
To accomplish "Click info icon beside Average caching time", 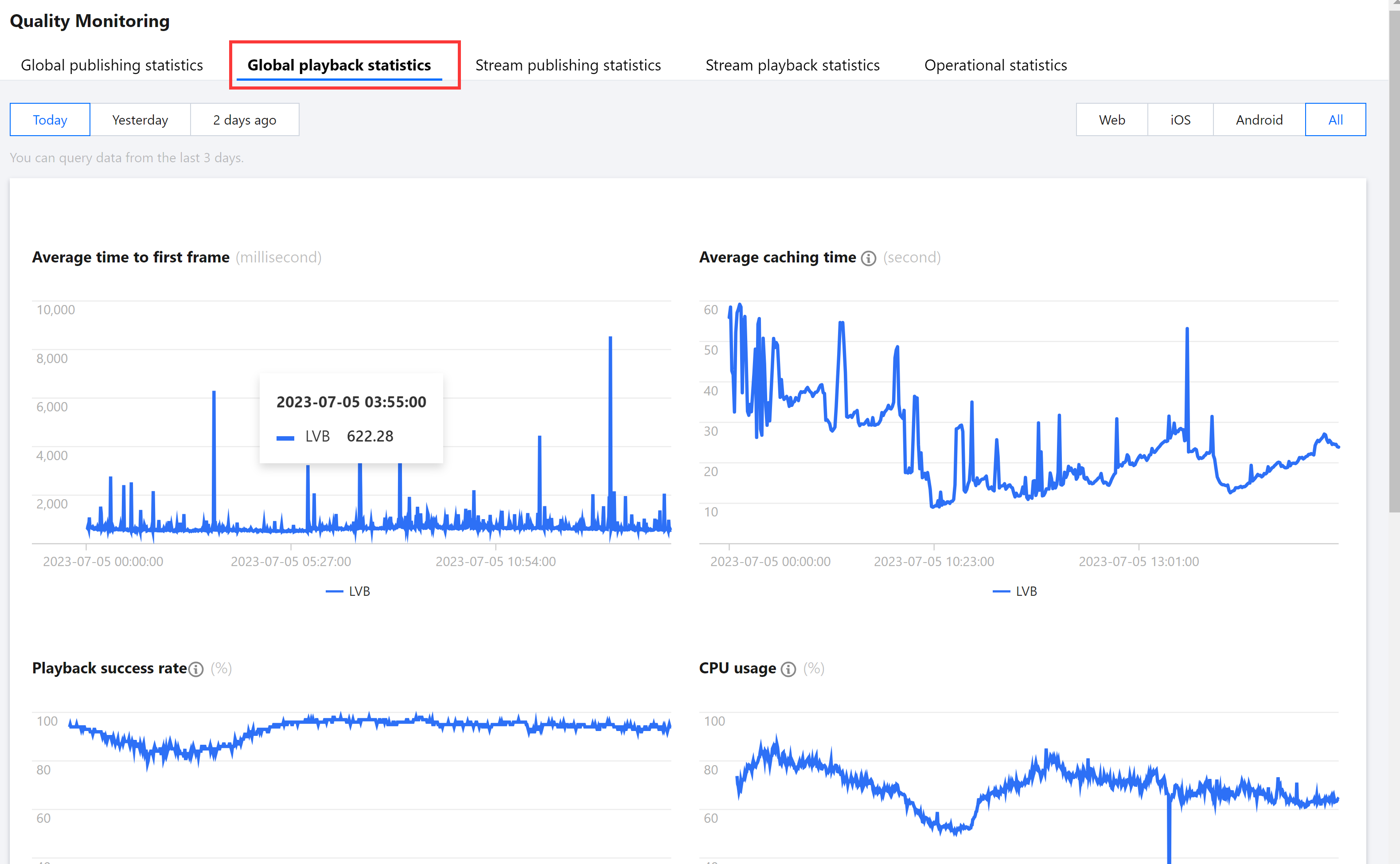I will (x=868, y=258).
